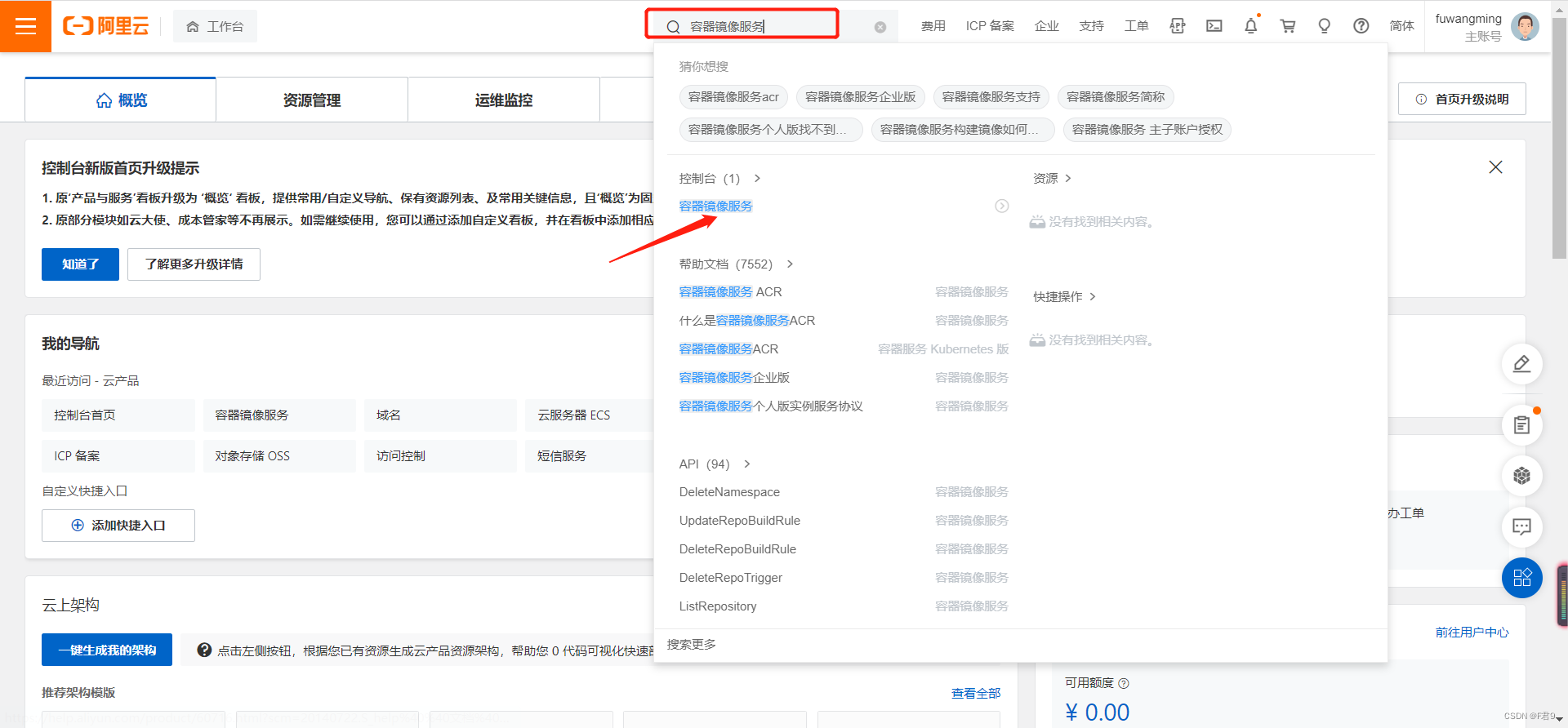
Task: Close the upgrade notice panel
Action: click(x=1495, y=167)
